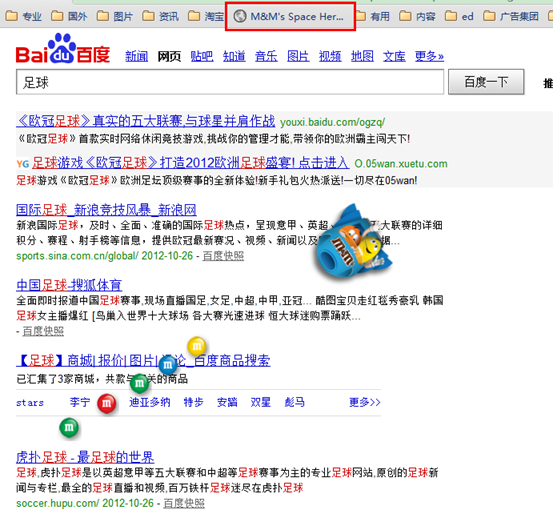Click the 百度一下 search button

click(486, 82)
